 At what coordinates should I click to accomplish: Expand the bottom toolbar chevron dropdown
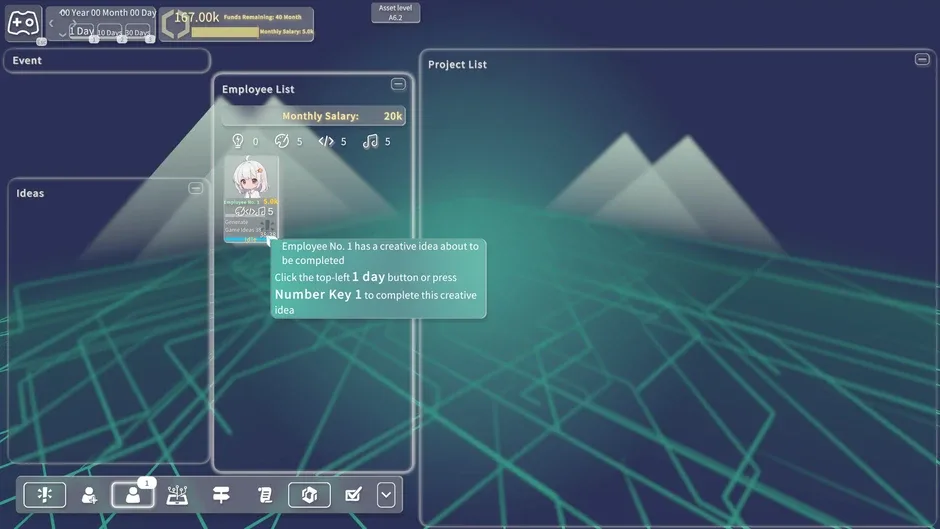[386, 495]
